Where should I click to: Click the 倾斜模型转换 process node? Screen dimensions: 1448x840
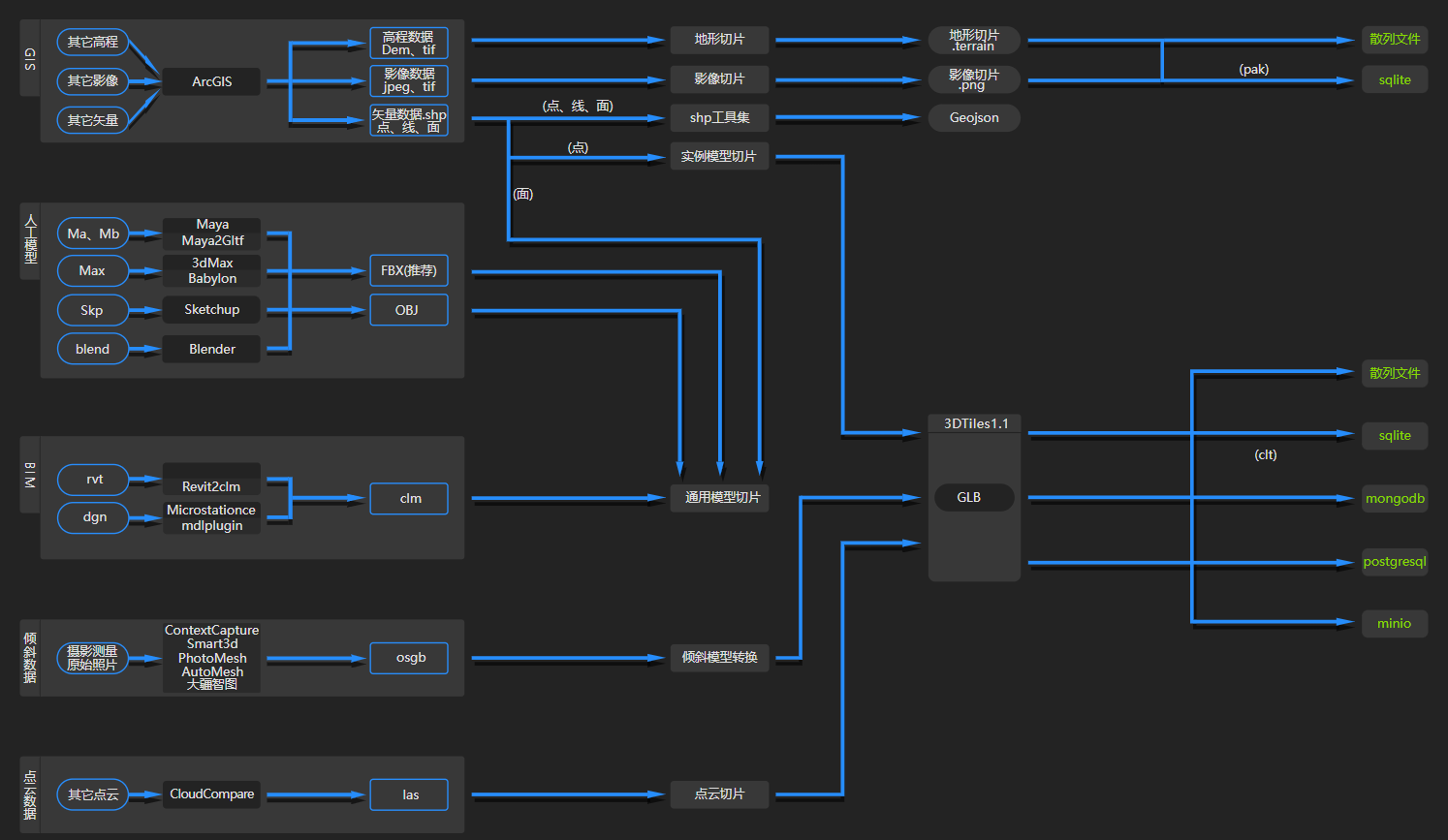[x=719, y=658]
